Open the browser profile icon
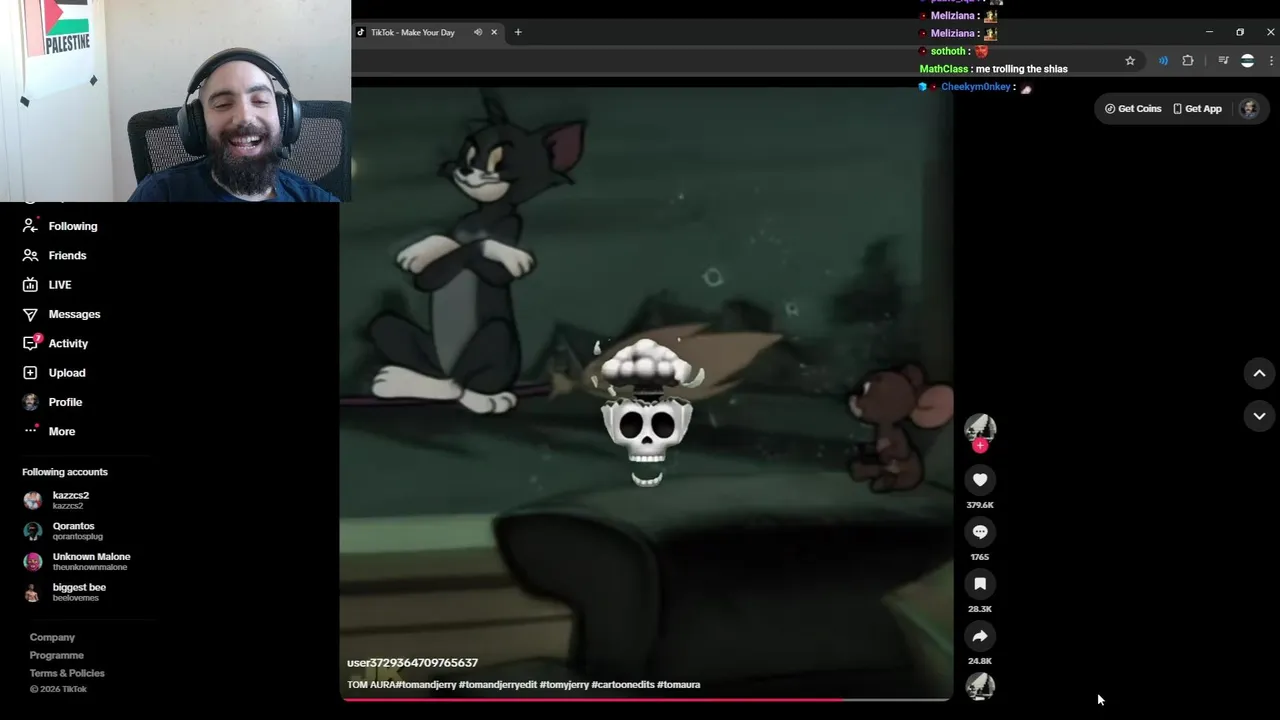The image size is (1280, 720). coord(1247,61)
